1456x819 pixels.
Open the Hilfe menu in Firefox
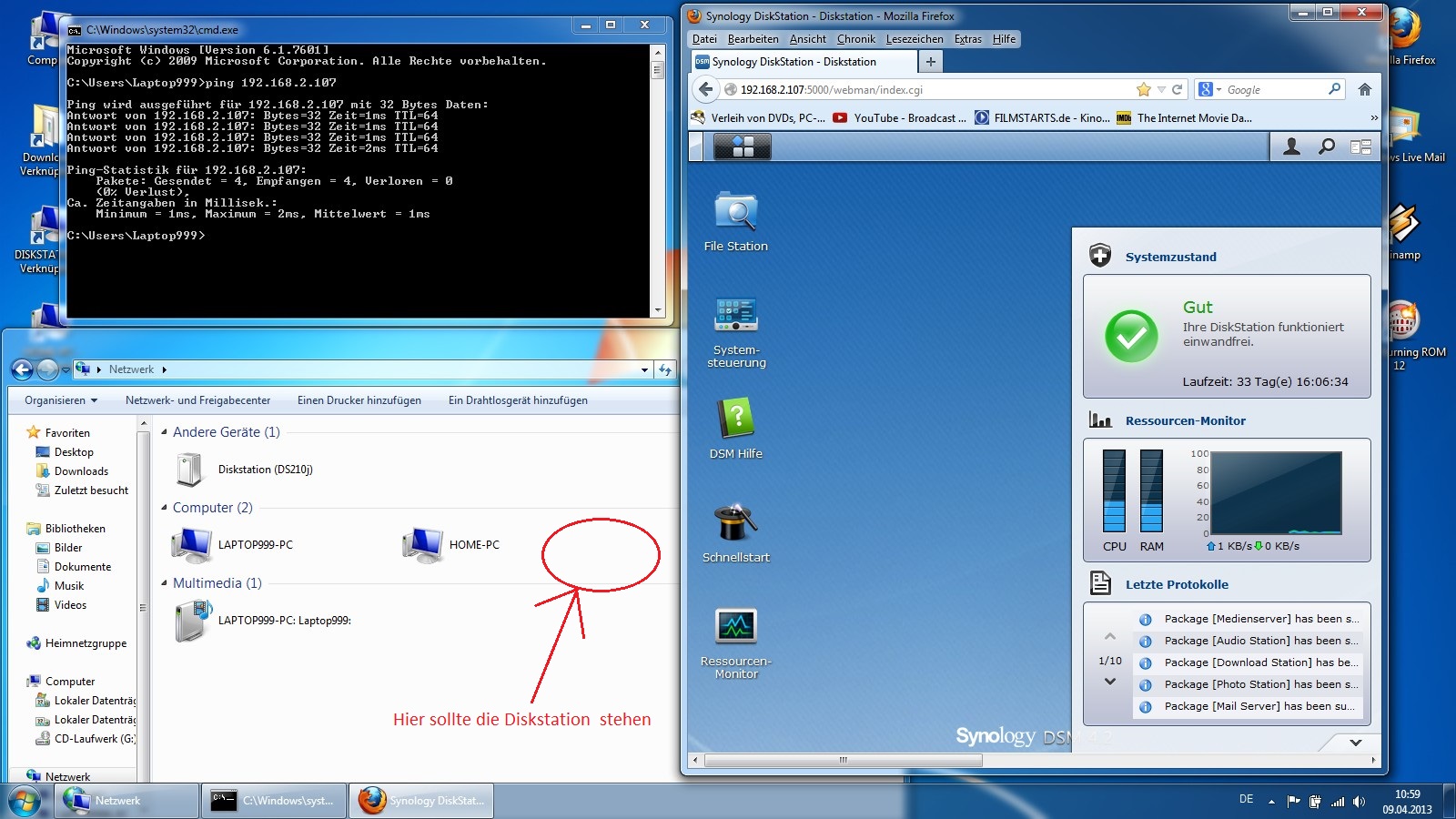pyautogui.click(x=1005, y=39)
